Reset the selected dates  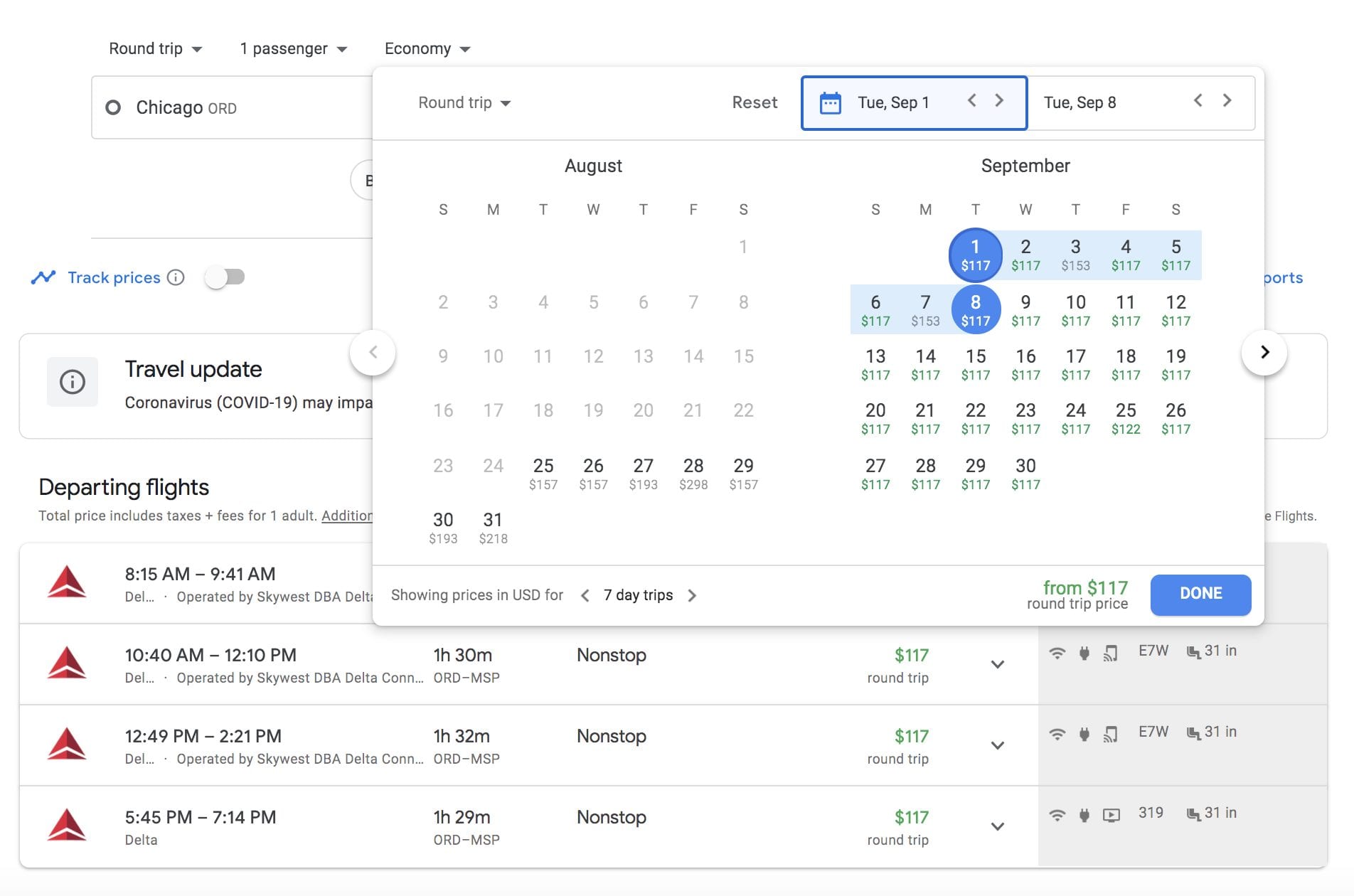[x=755, y=103]
